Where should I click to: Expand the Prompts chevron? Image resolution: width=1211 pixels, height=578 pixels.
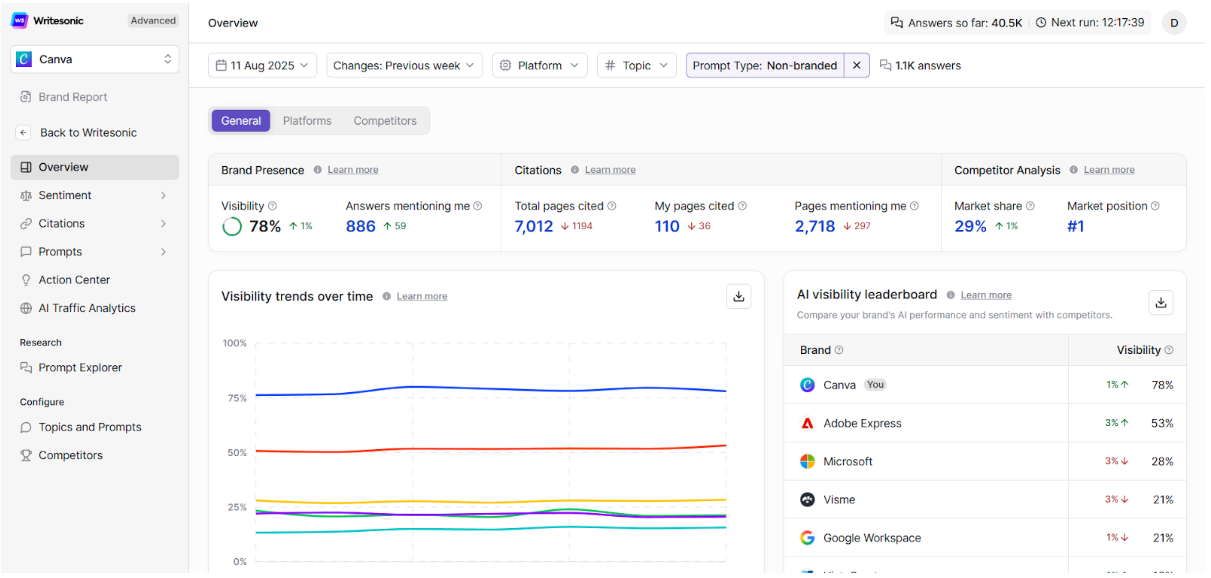coord(163,252)
